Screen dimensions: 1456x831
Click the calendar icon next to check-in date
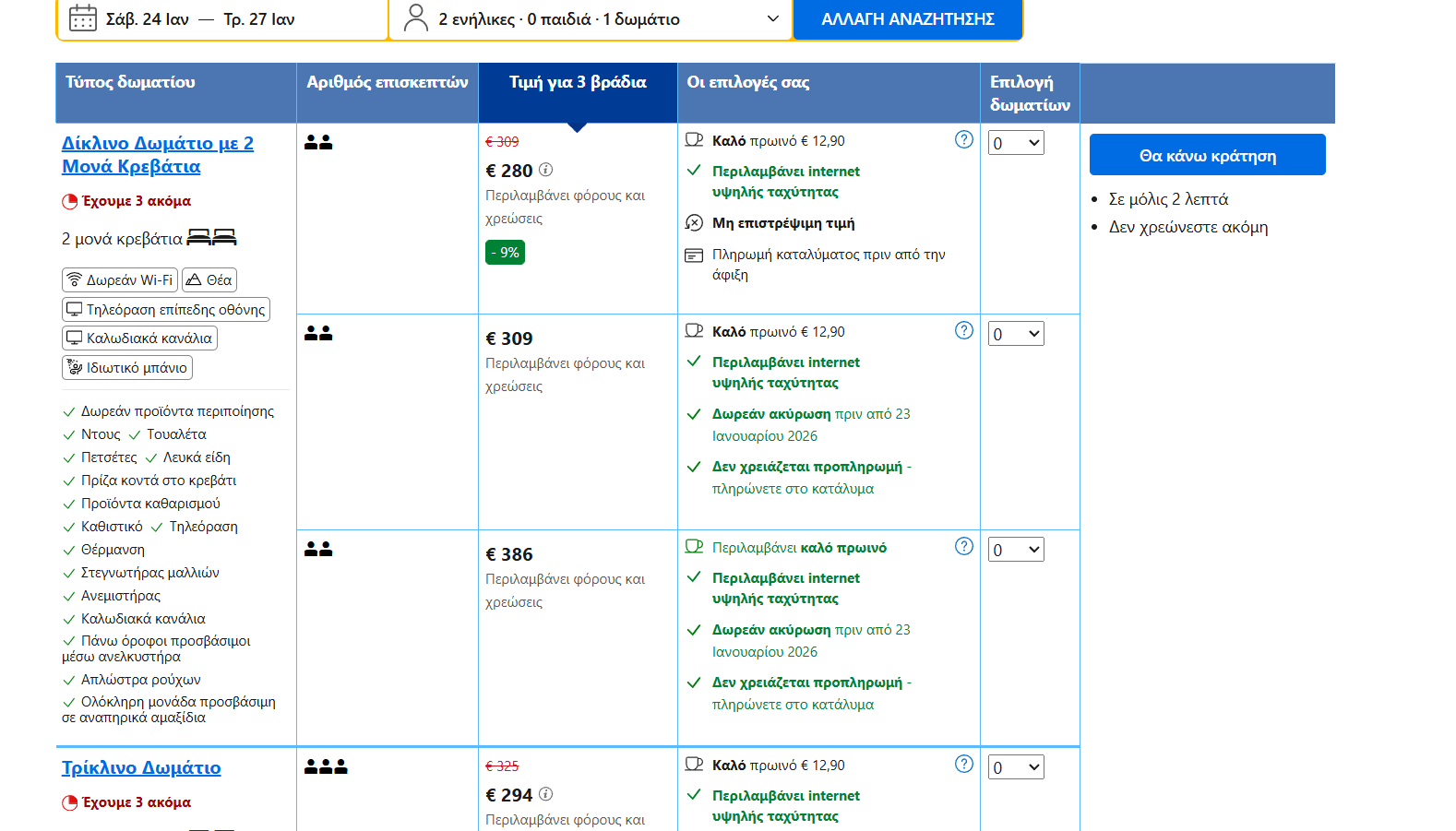click(83, 18)
